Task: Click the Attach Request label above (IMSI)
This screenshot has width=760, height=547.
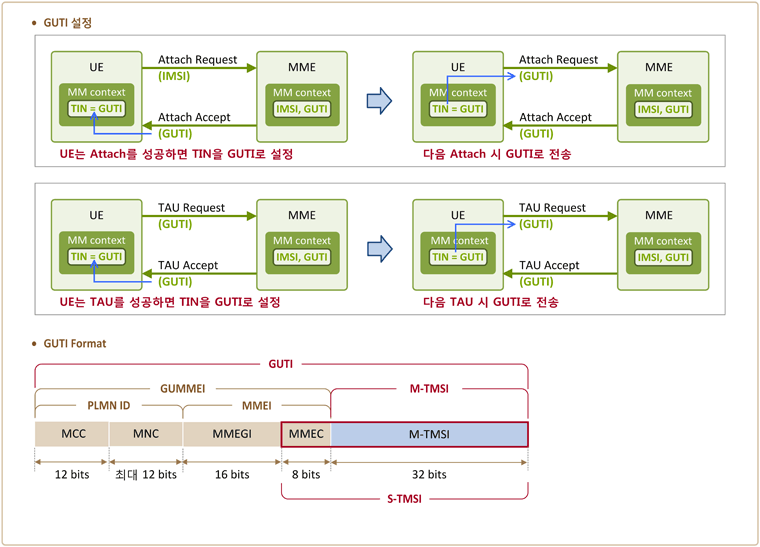Action: 197,60
